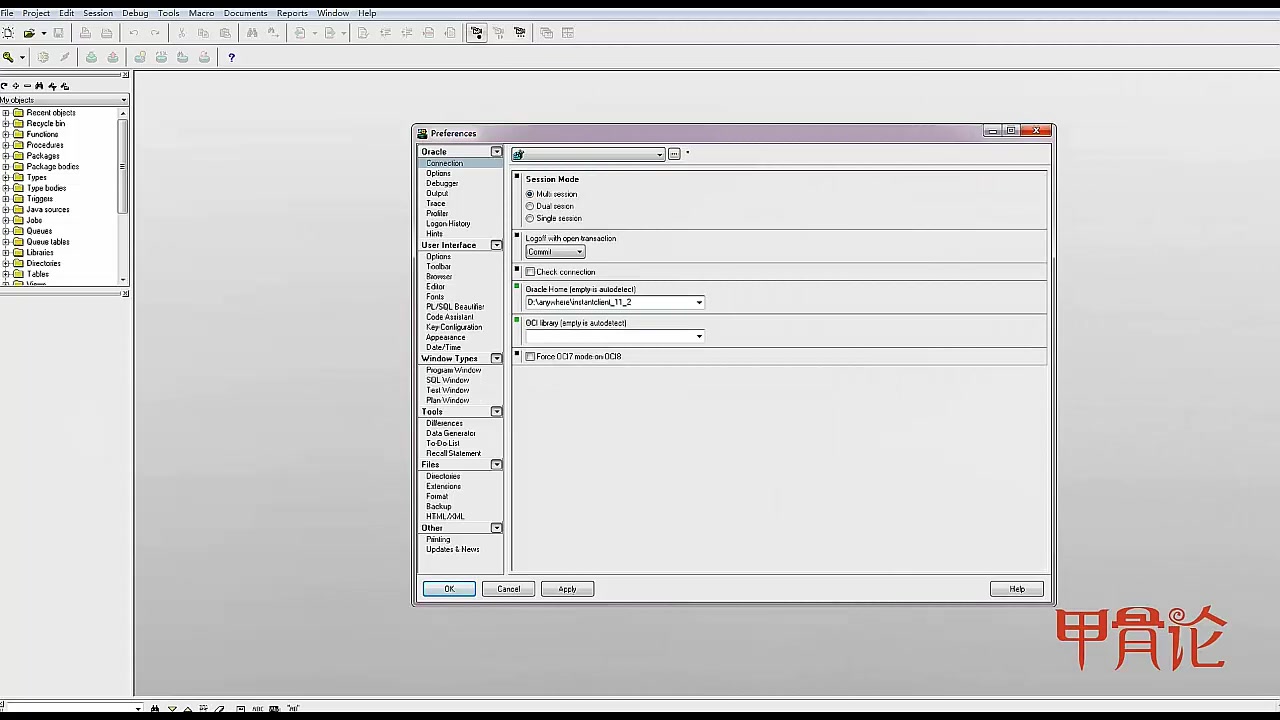This screenshot has width=1280, height=720.
Task: Click the plus icon in object browser toolbar
Action: (15, 86)
